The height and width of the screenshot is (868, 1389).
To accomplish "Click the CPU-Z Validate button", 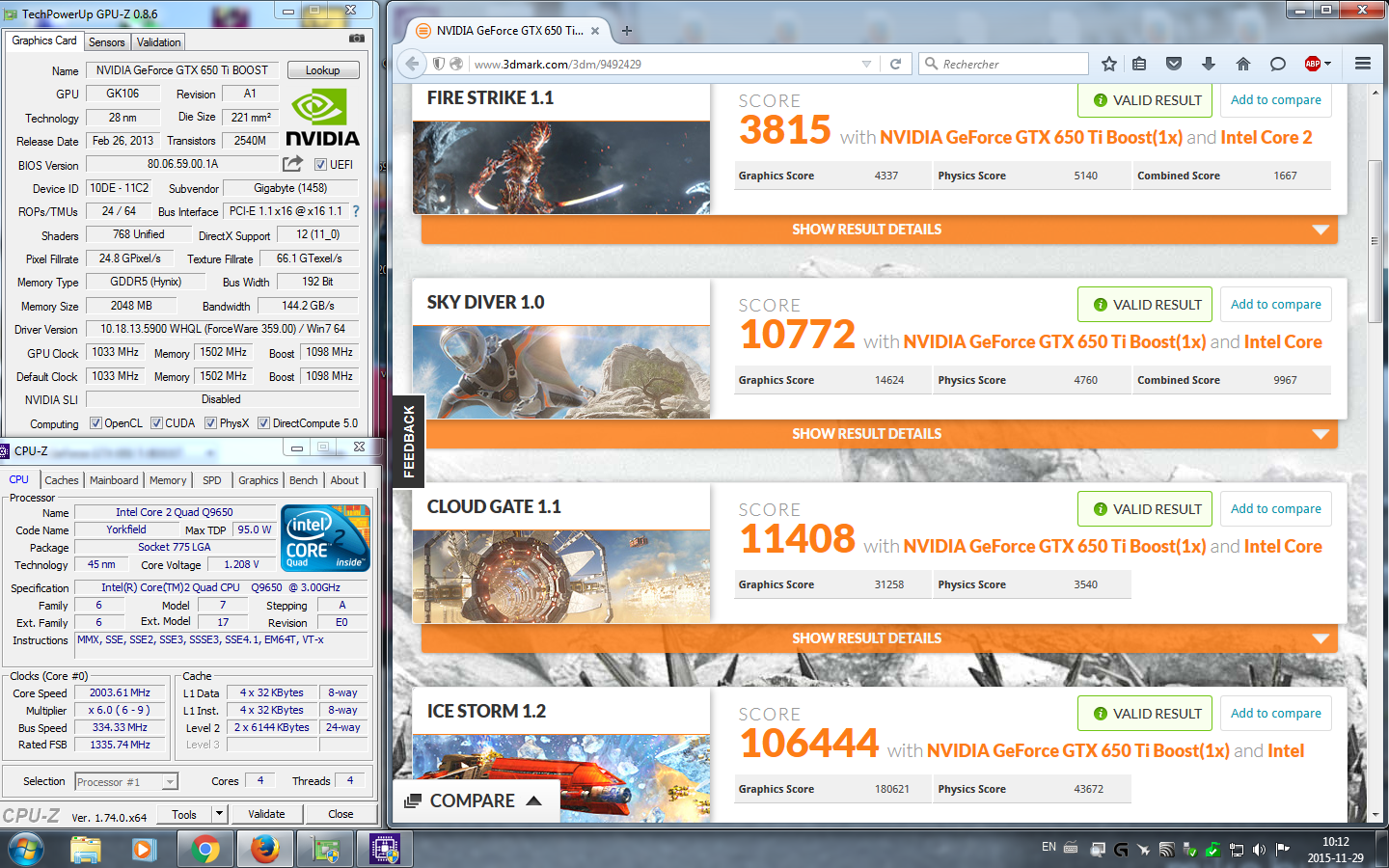I will click(x=266, y=814).
